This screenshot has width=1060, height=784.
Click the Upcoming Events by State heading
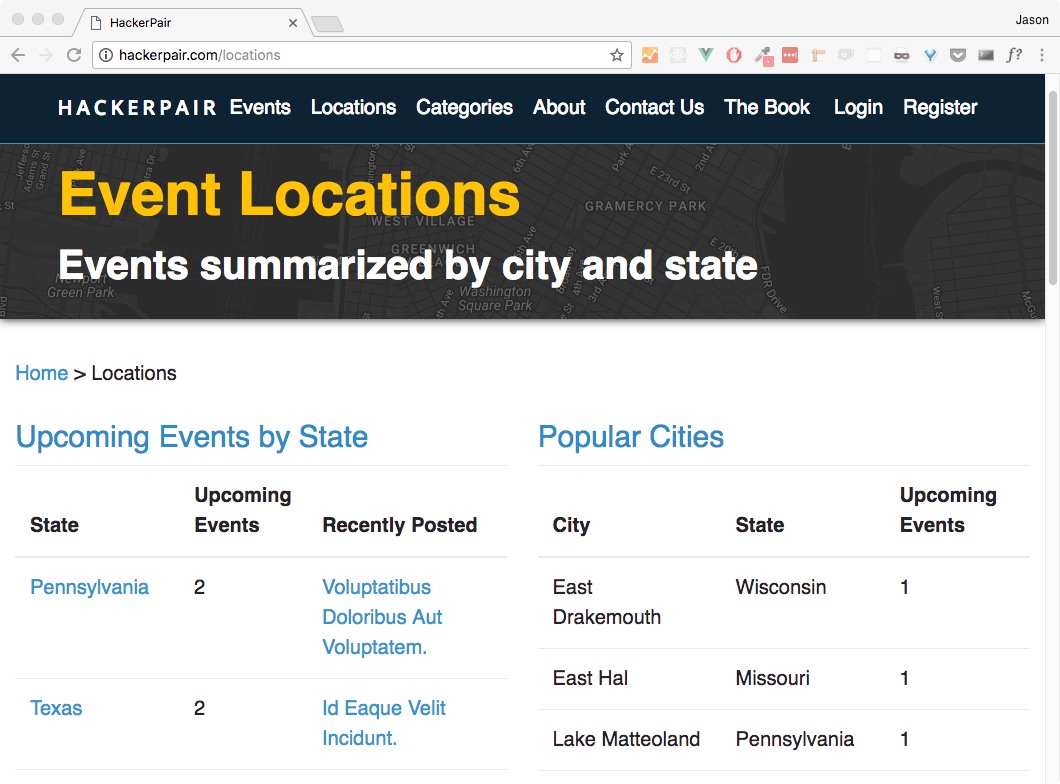pos(192,437)
